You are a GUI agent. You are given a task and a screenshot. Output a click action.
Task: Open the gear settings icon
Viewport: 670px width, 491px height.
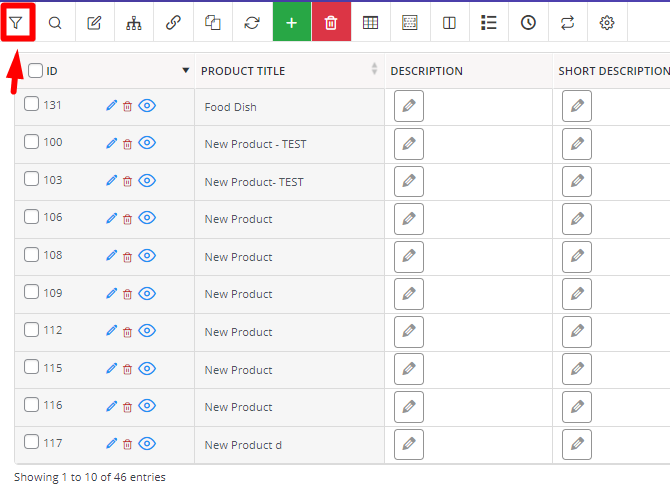[x=607, y=23]
